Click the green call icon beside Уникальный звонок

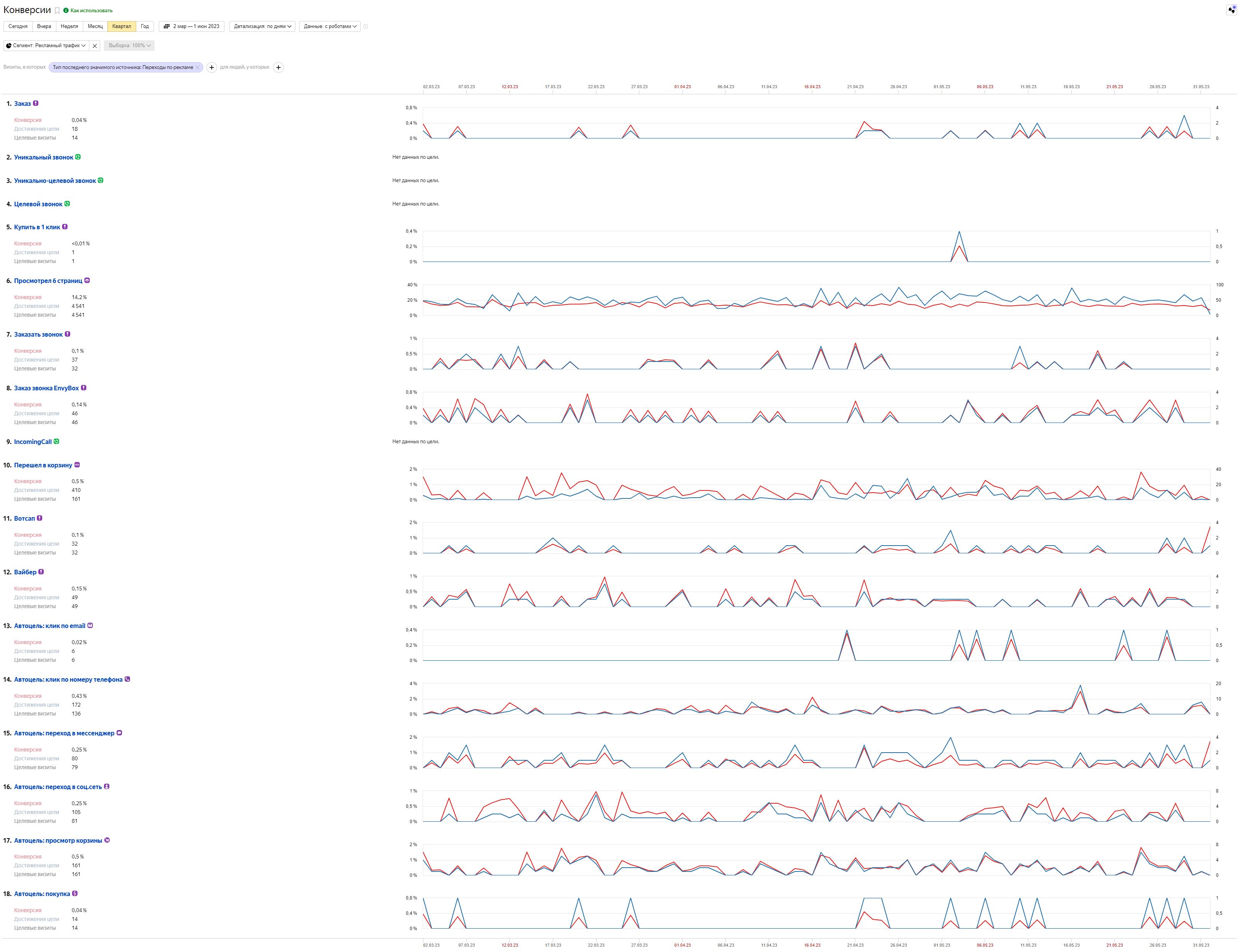(78, 157)
